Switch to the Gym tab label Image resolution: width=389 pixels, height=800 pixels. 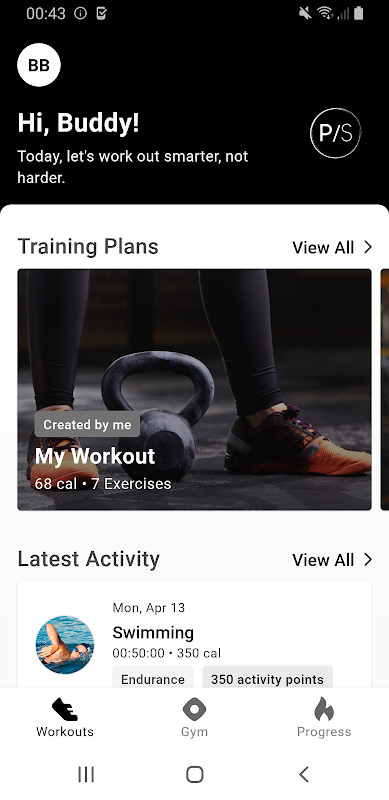click(x=194, y=732)
